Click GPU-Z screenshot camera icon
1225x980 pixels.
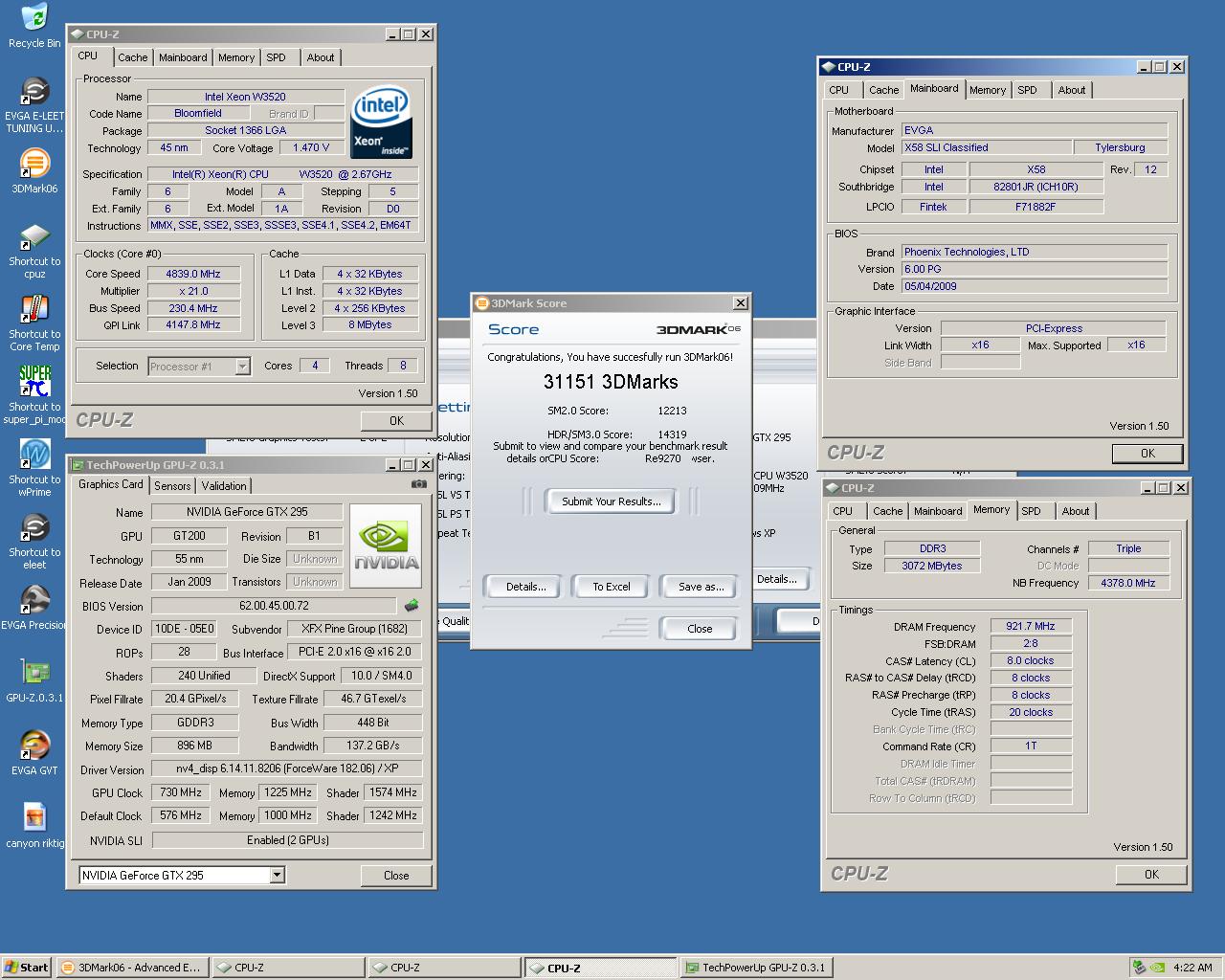click(x=418, y=484)
